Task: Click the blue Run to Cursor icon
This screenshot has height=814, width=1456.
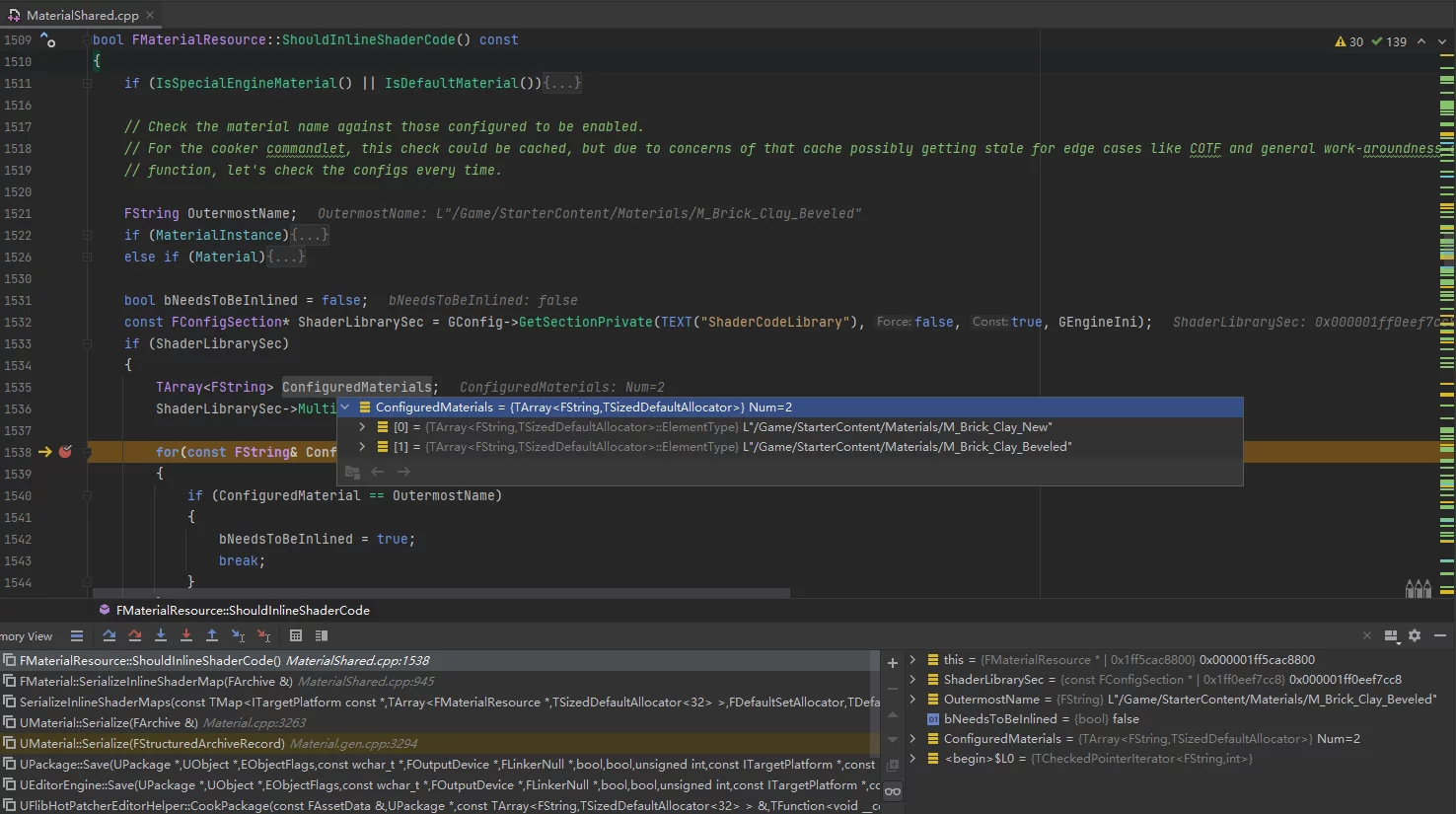Action: [238, 636]
